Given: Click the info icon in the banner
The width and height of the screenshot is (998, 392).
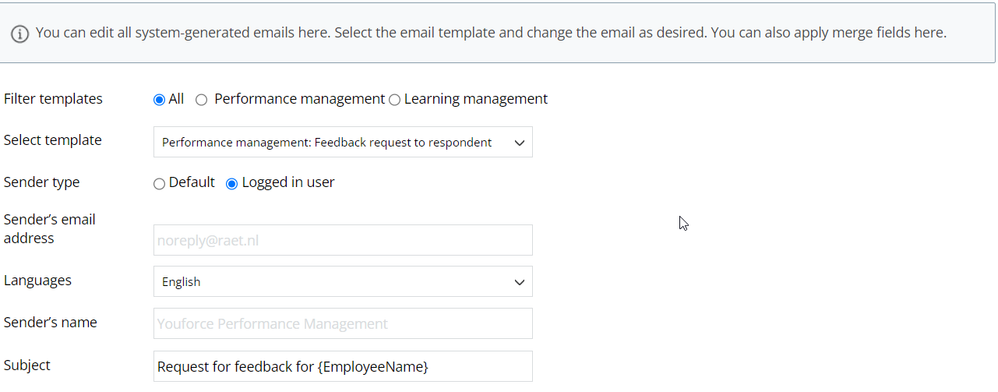Looking at the screenshot, I should tap(20, 34).
